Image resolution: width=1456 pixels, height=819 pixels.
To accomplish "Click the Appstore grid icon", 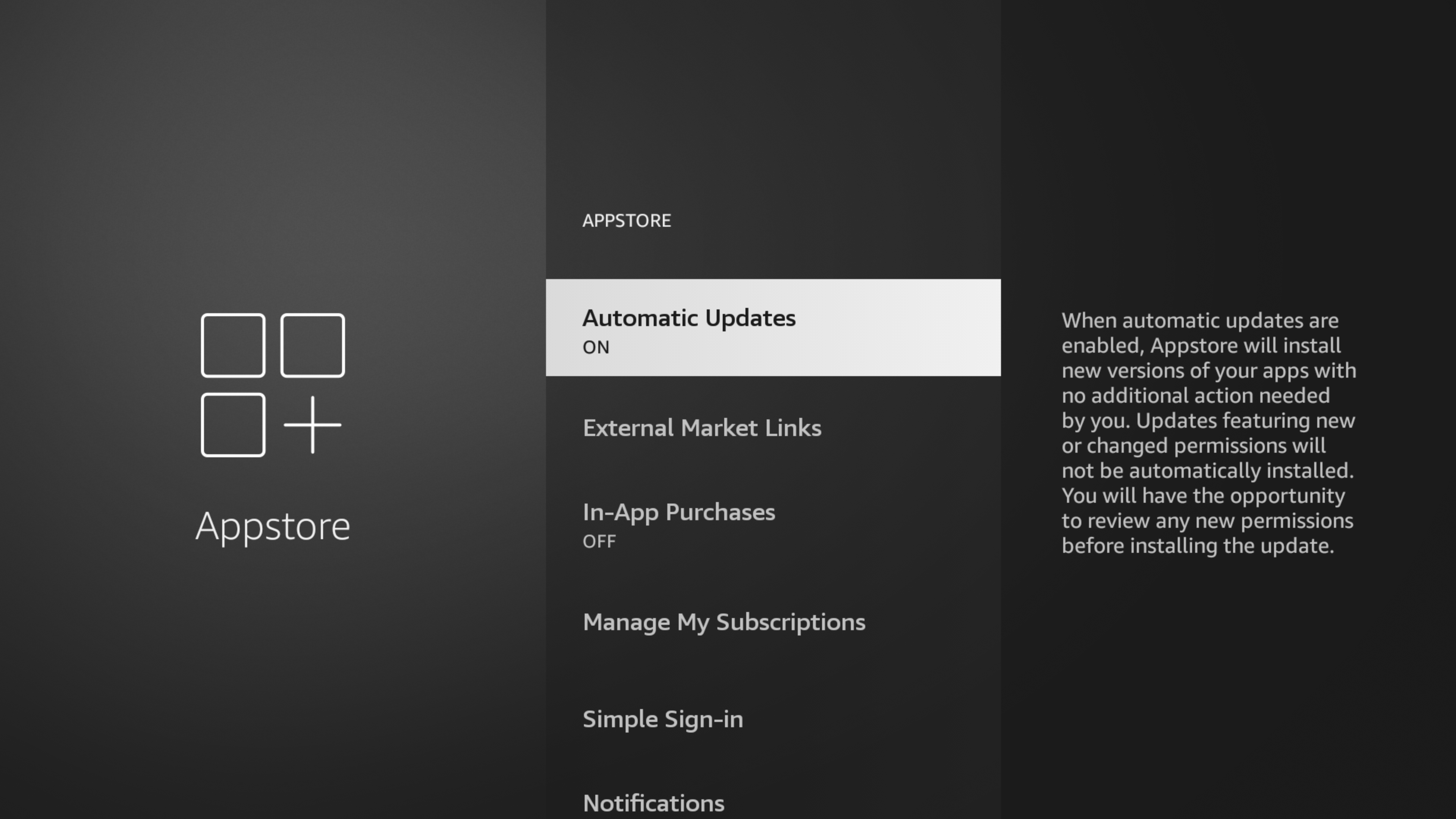I will [x=273, y=385].
